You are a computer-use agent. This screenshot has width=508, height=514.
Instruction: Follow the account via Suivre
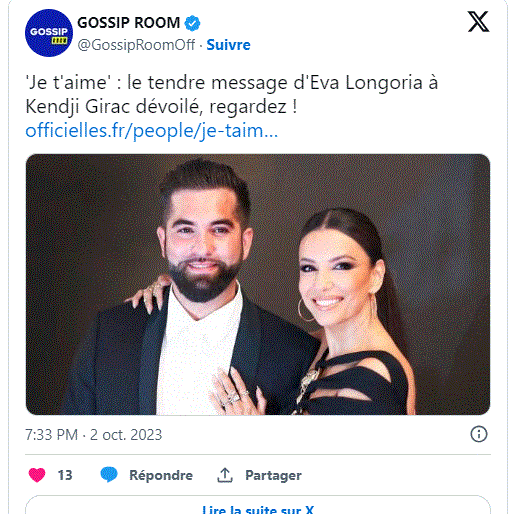pos(228,45)
